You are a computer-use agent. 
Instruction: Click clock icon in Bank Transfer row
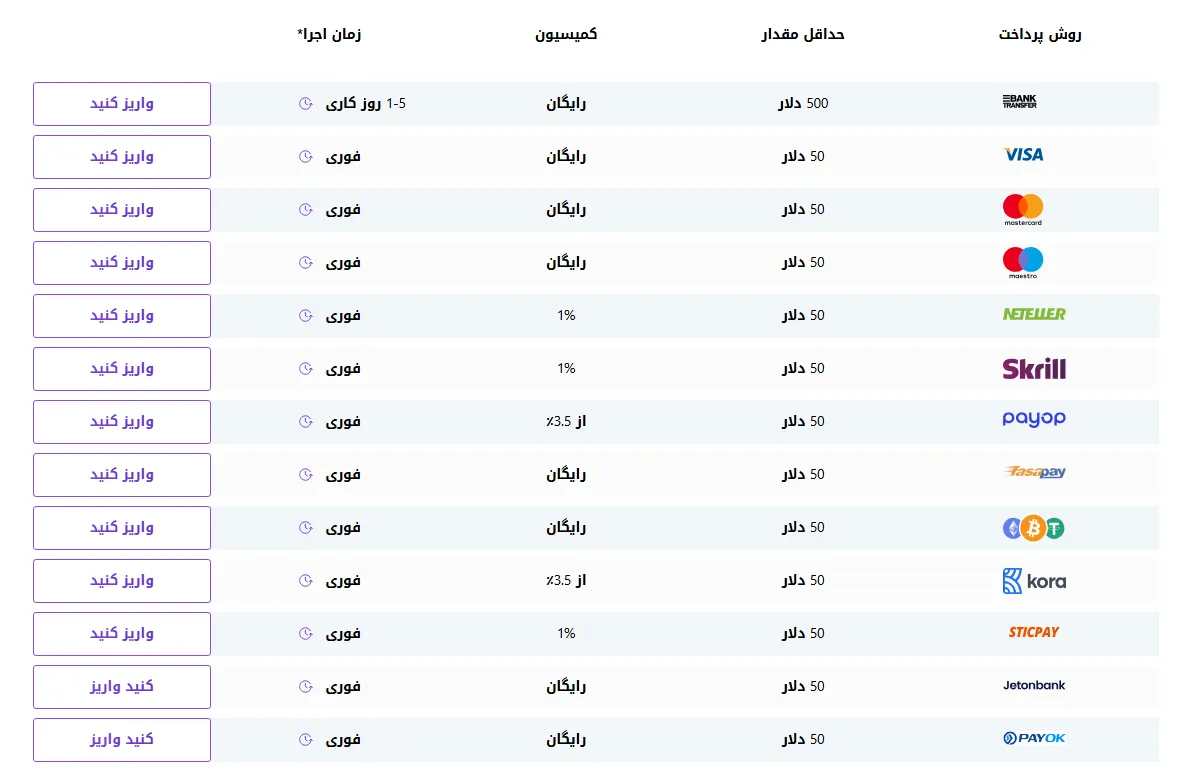(x=305, y=104)
